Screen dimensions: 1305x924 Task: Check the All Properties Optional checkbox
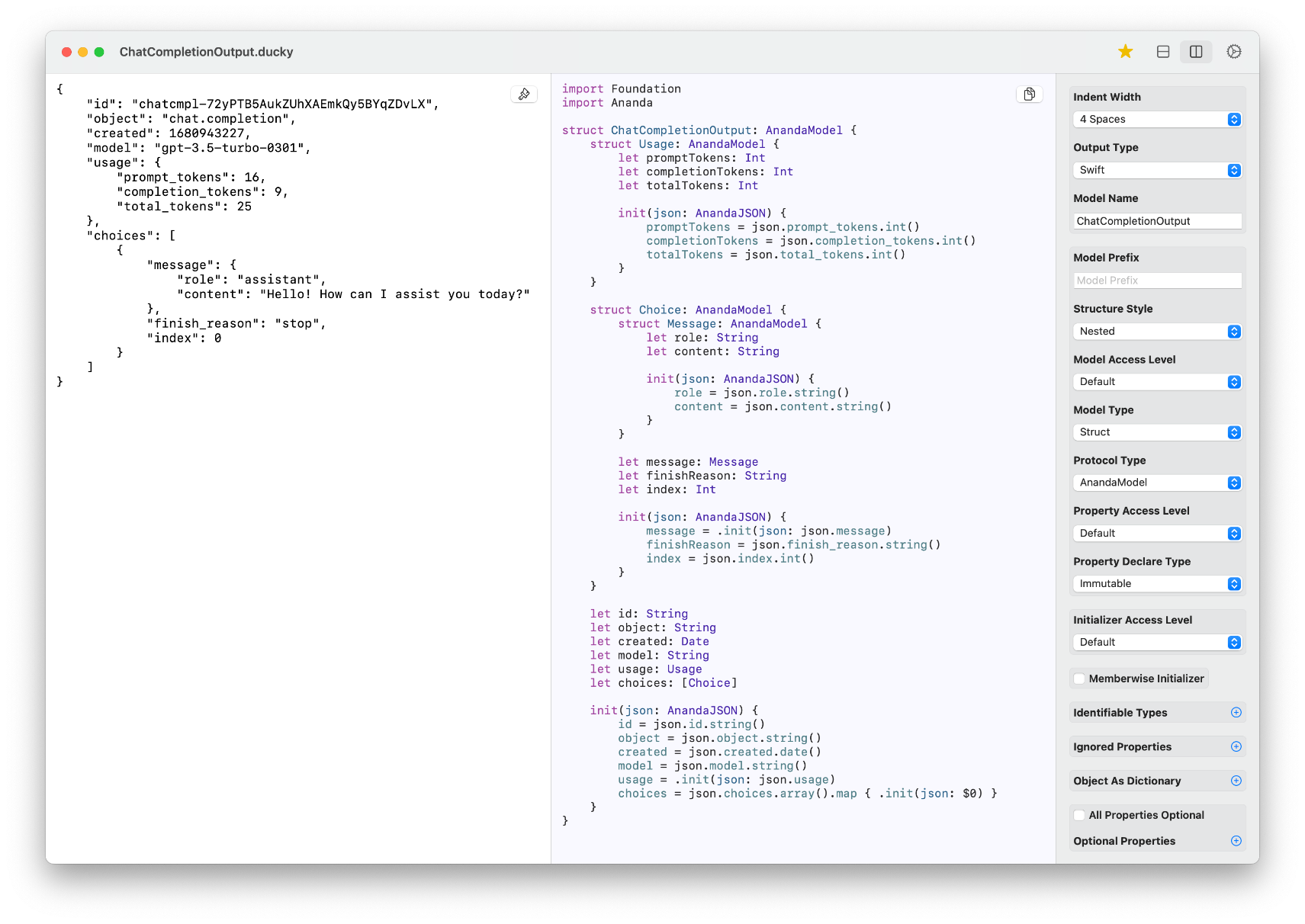click(x=1079, y=816)
